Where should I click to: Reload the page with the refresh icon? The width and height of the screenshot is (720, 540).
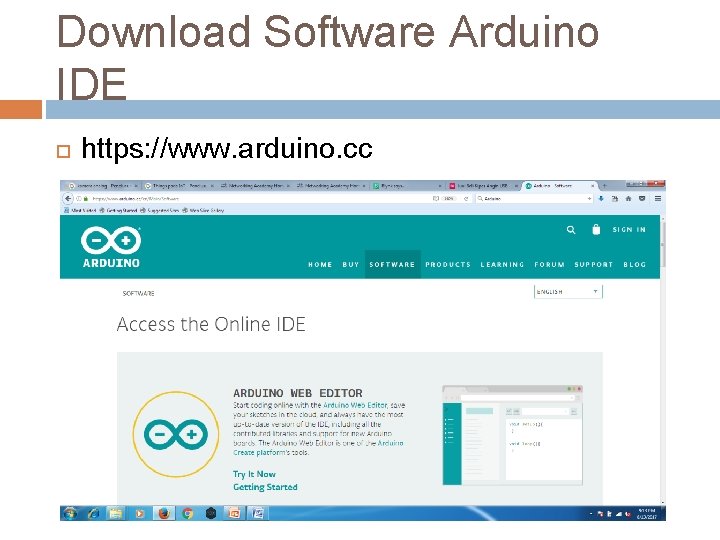point(466,199)
